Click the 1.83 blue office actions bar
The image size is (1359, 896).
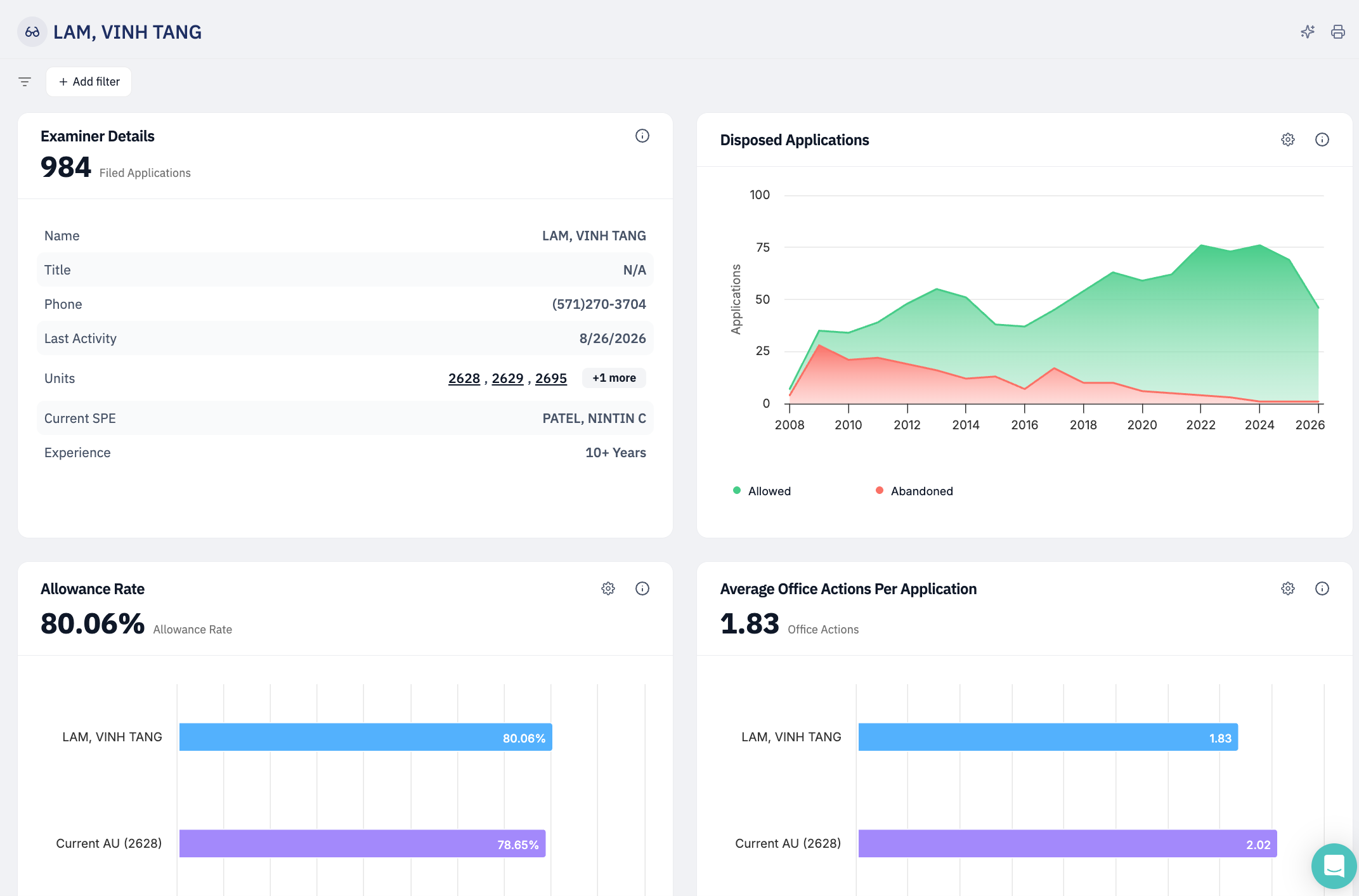(1048, 737)
